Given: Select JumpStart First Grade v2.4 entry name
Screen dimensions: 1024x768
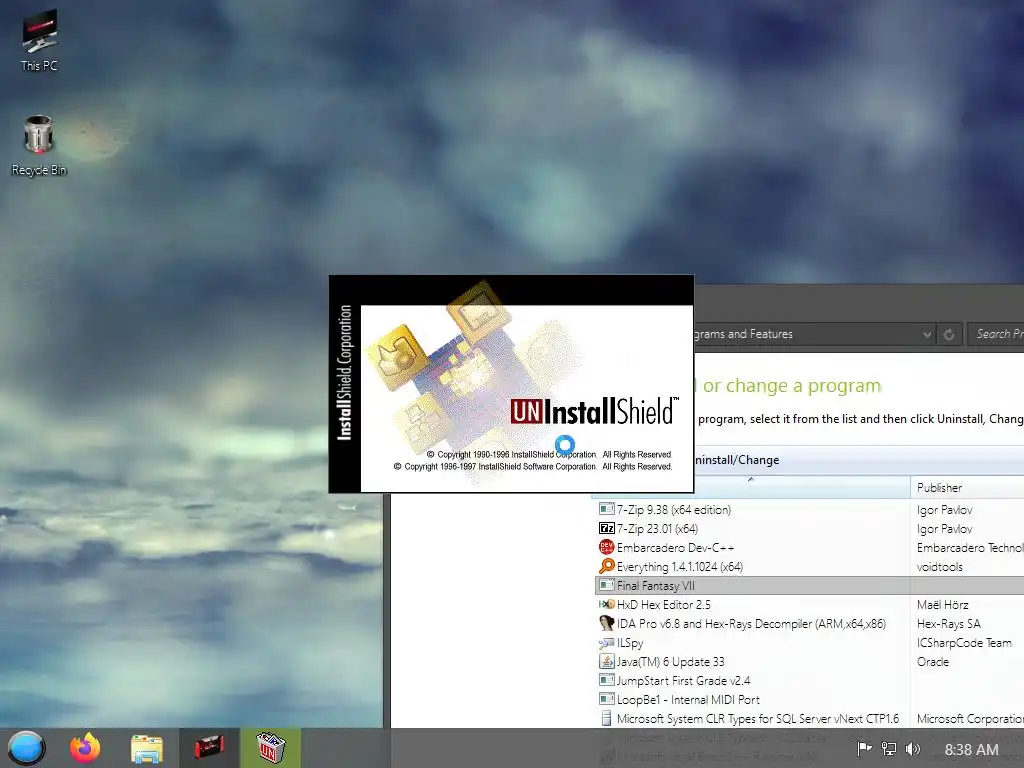Looking at the screenshot, I should click(683, 680).
